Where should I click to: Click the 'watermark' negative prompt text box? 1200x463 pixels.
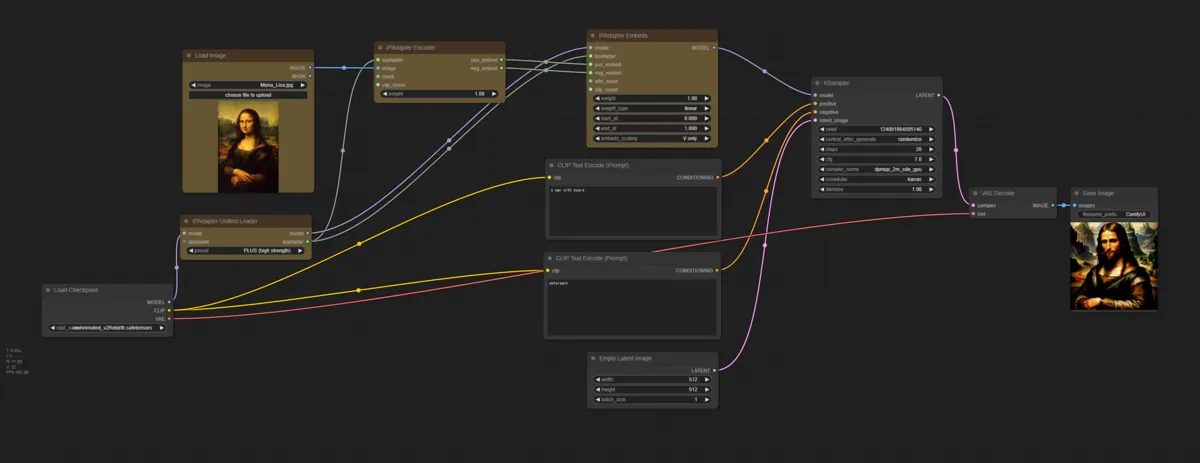click(632, 307)
